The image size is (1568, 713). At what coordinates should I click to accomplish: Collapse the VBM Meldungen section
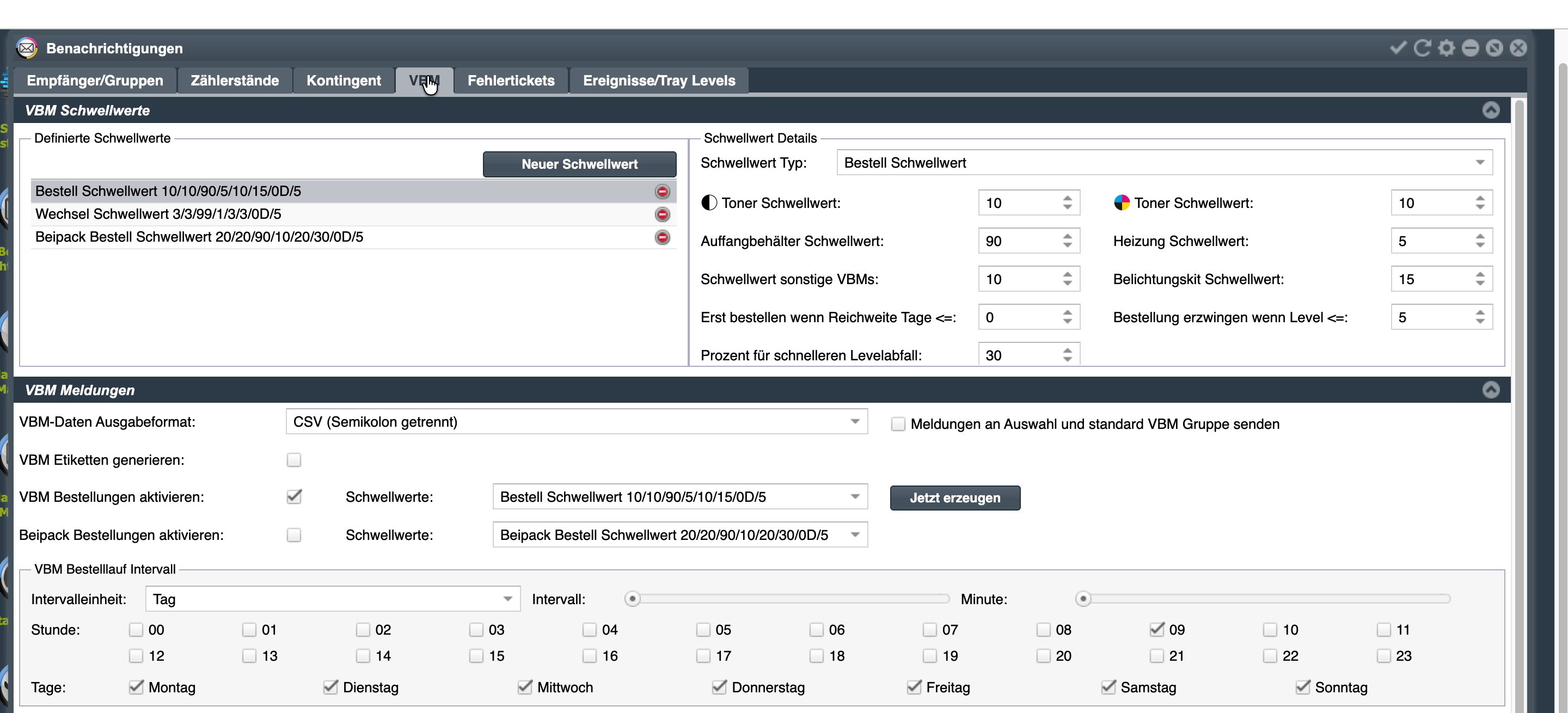click(1491, 390)
